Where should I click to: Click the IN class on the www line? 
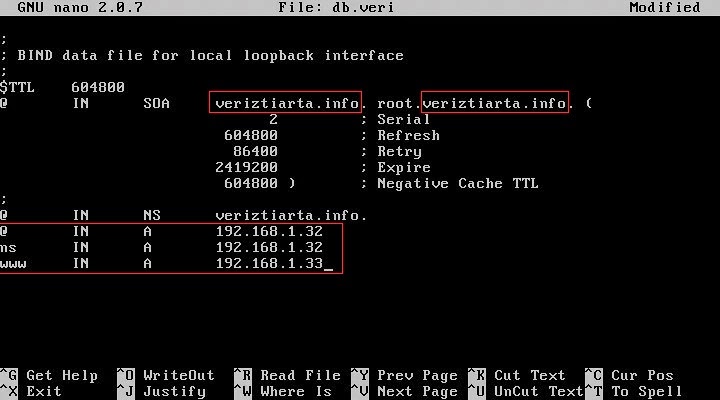tap(80, 264)
